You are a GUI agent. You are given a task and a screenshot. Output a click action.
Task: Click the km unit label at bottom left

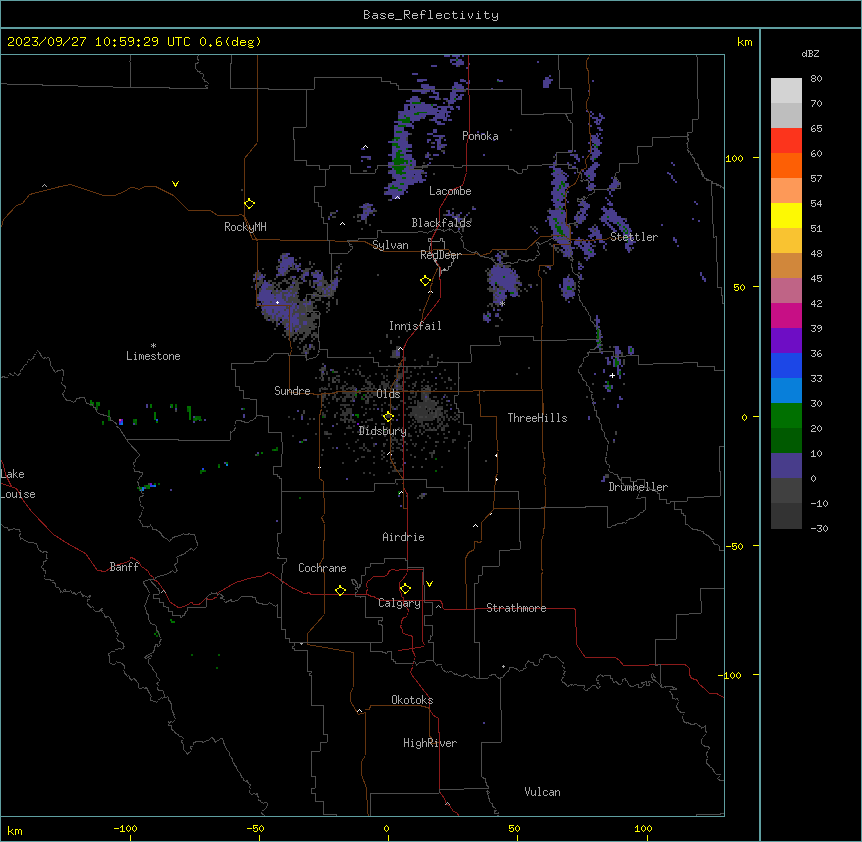(x=15, y=830)
